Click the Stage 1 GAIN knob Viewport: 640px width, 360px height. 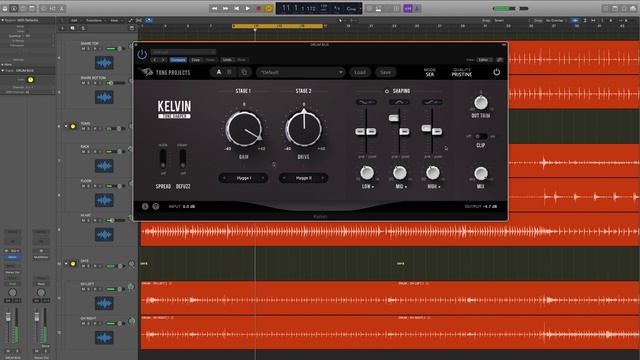click(x=244, y=129)
